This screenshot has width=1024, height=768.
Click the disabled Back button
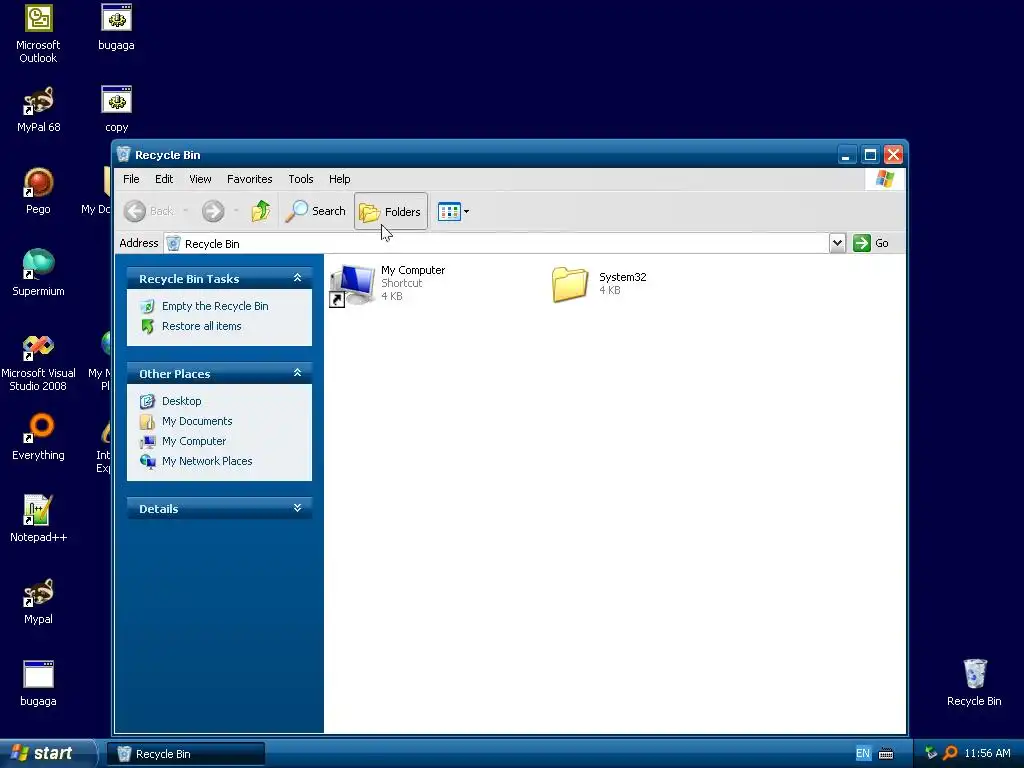click(149, 211)
